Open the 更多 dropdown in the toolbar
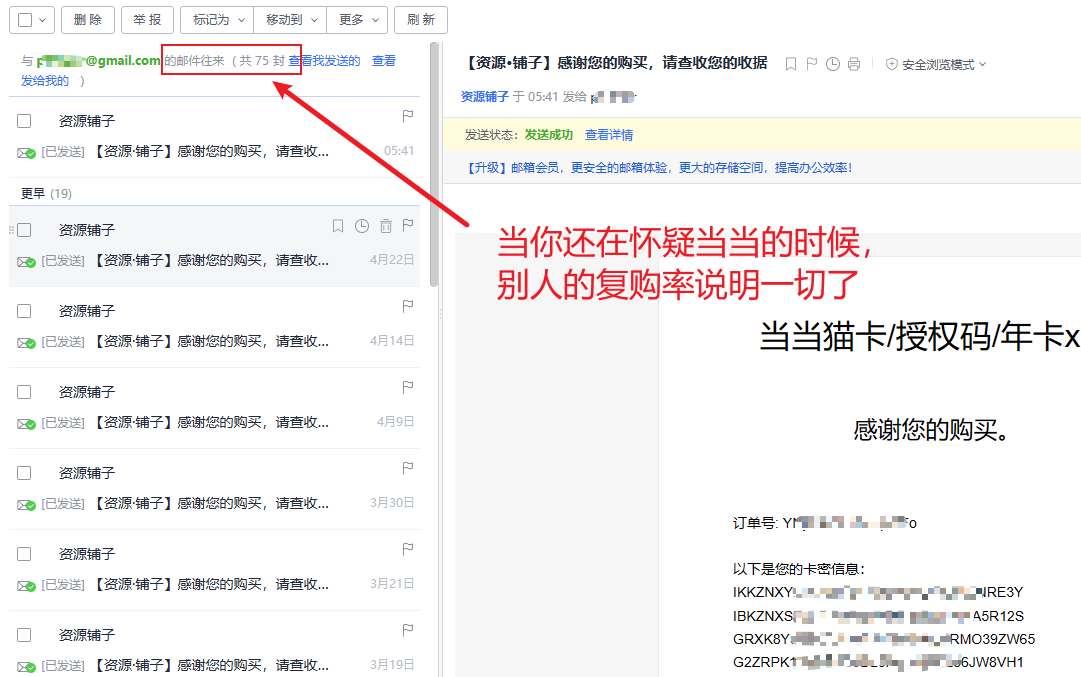The height and width of the screenshot is (677, 1081). [358, 20]
